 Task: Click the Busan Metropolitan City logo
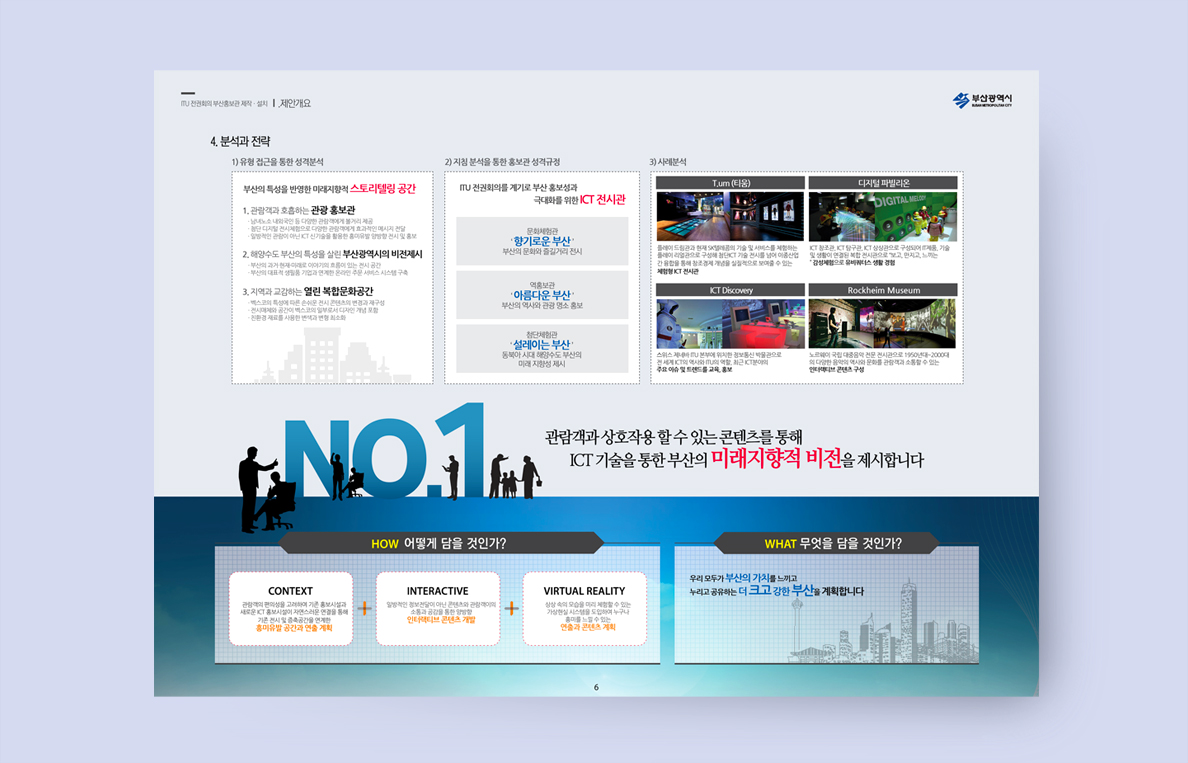point(983,100)
